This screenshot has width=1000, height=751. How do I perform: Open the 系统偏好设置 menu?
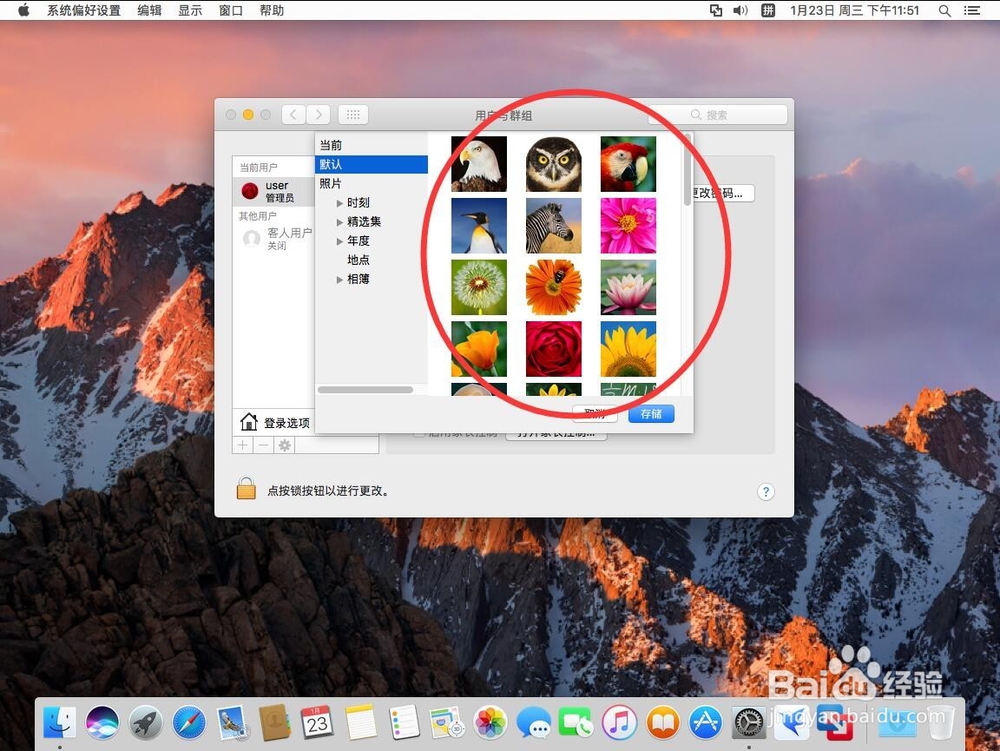pyautogui.click(x=84, y=10)
